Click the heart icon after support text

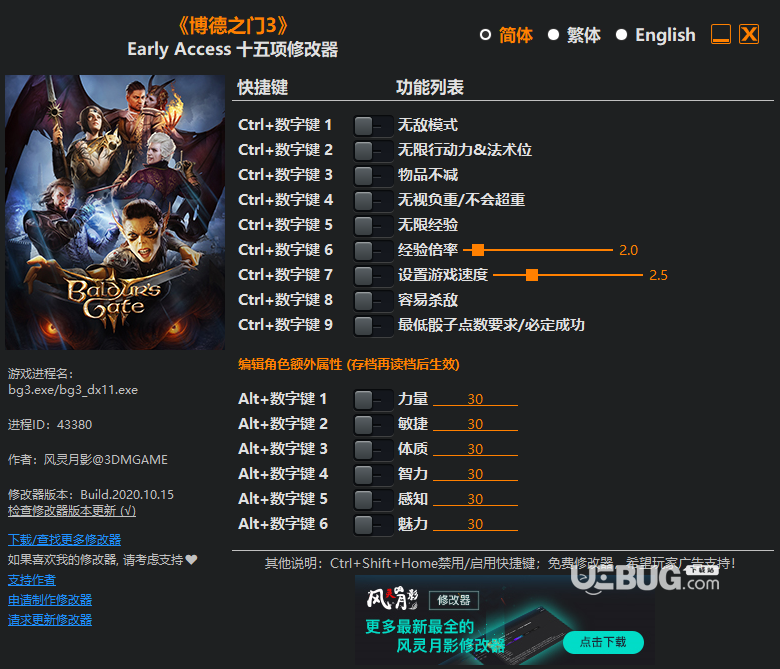point(192,560)
